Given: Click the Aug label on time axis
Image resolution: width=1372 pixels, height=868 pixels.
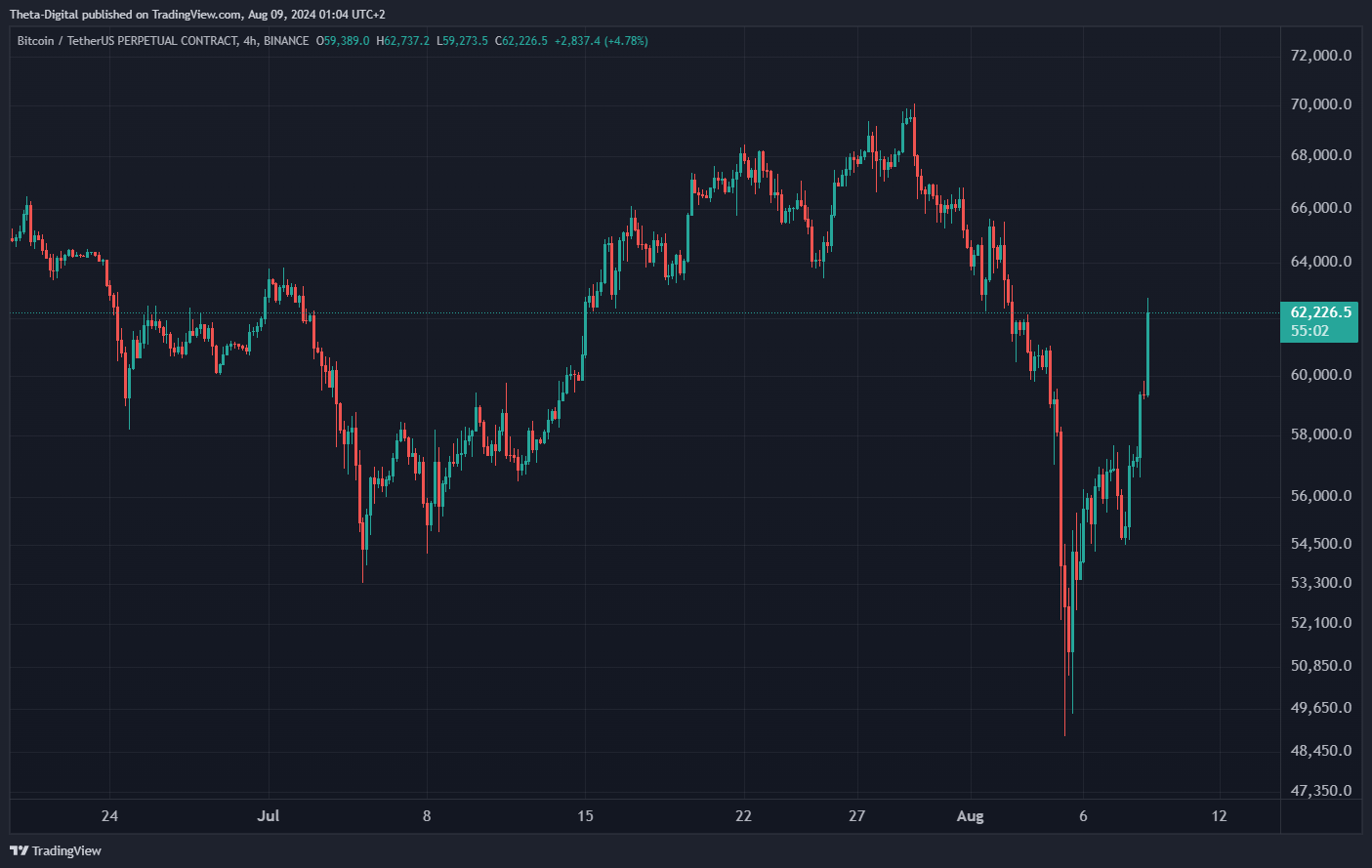Looking at the screenshot, I should pyautogui.click(x=970, y=816).
